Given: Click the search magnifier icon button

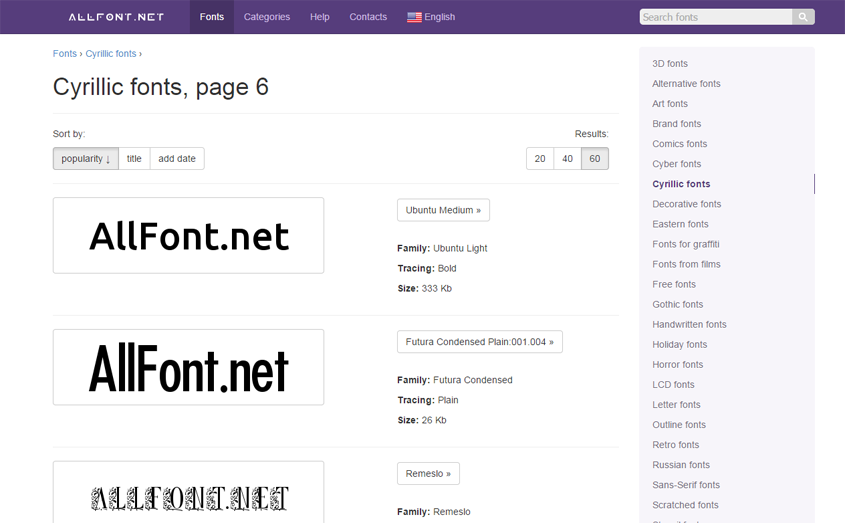Looking at the screenshot, I should pos(803,17).
